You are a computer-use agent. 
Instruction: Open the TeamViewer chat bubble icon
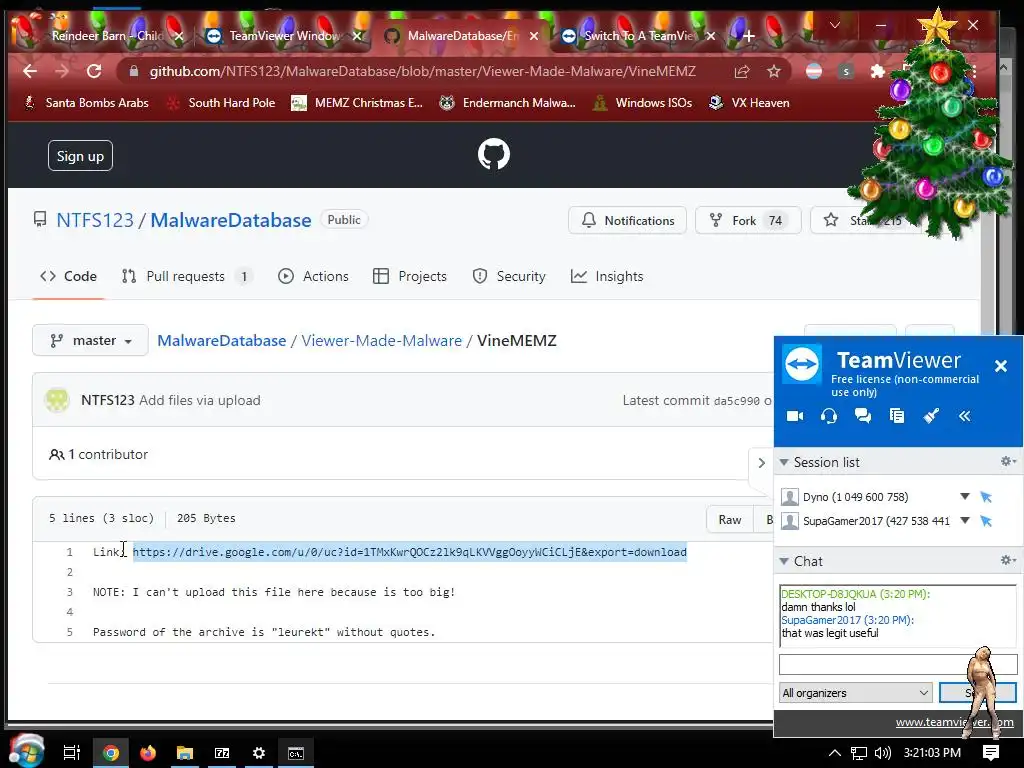pos(863,416)
